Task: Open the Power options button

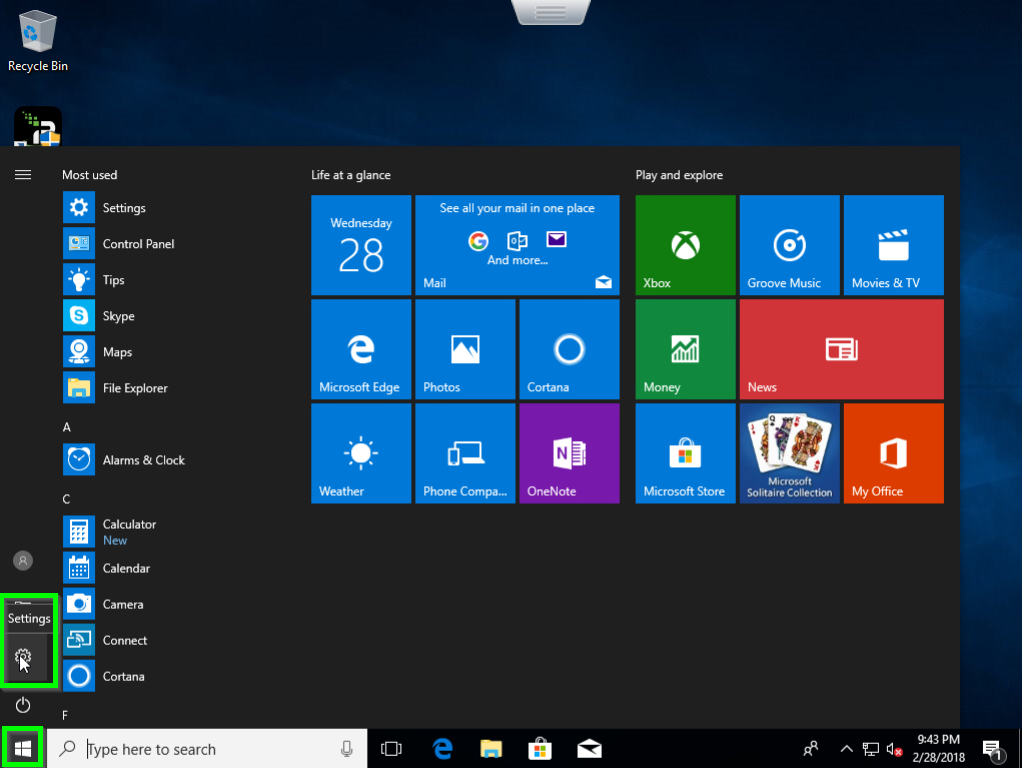Action: coord(23,705)
